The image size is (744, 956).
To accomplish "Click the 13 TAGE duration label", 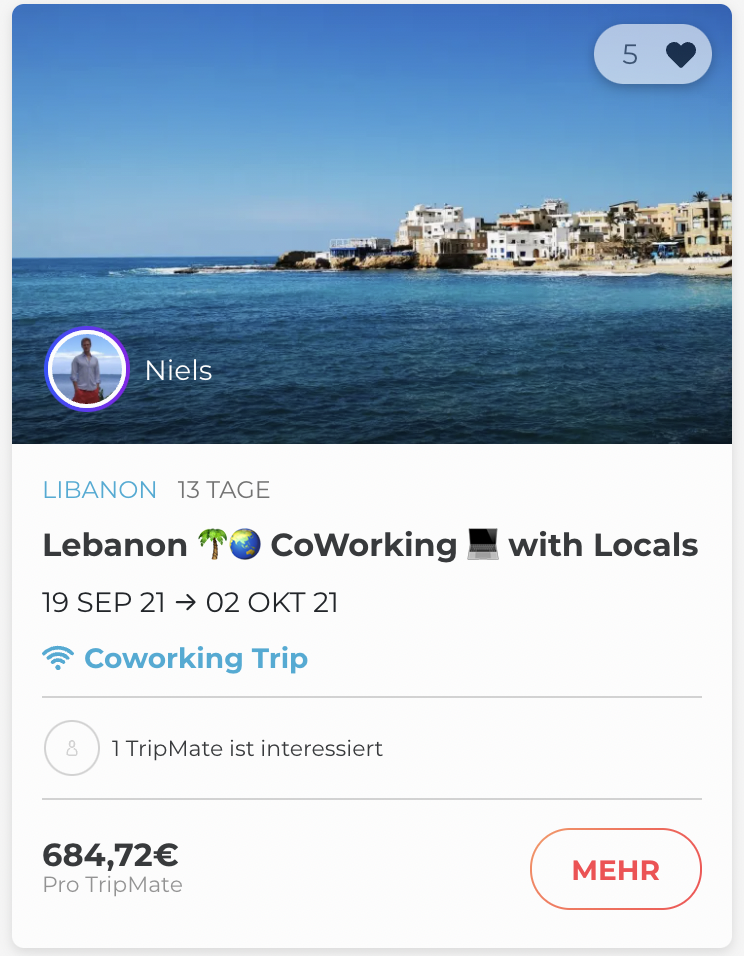I will coord(224,490).
